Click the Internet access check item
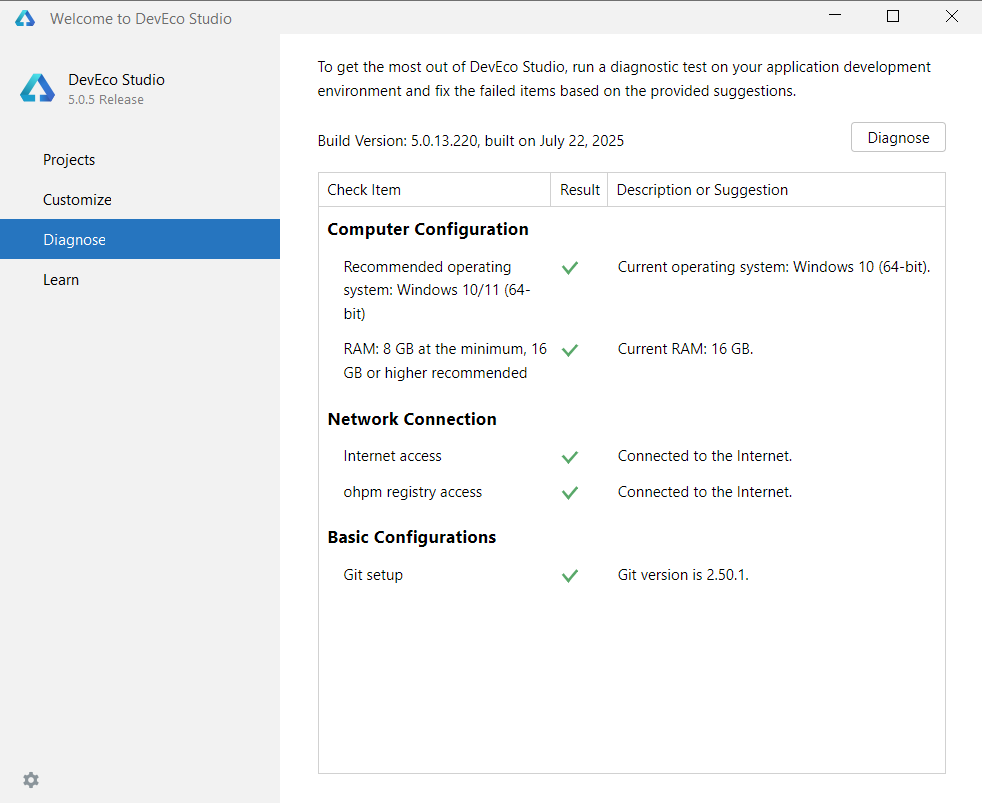The width and height of the screenshot is (982, 803). click(x=392, y=456)
